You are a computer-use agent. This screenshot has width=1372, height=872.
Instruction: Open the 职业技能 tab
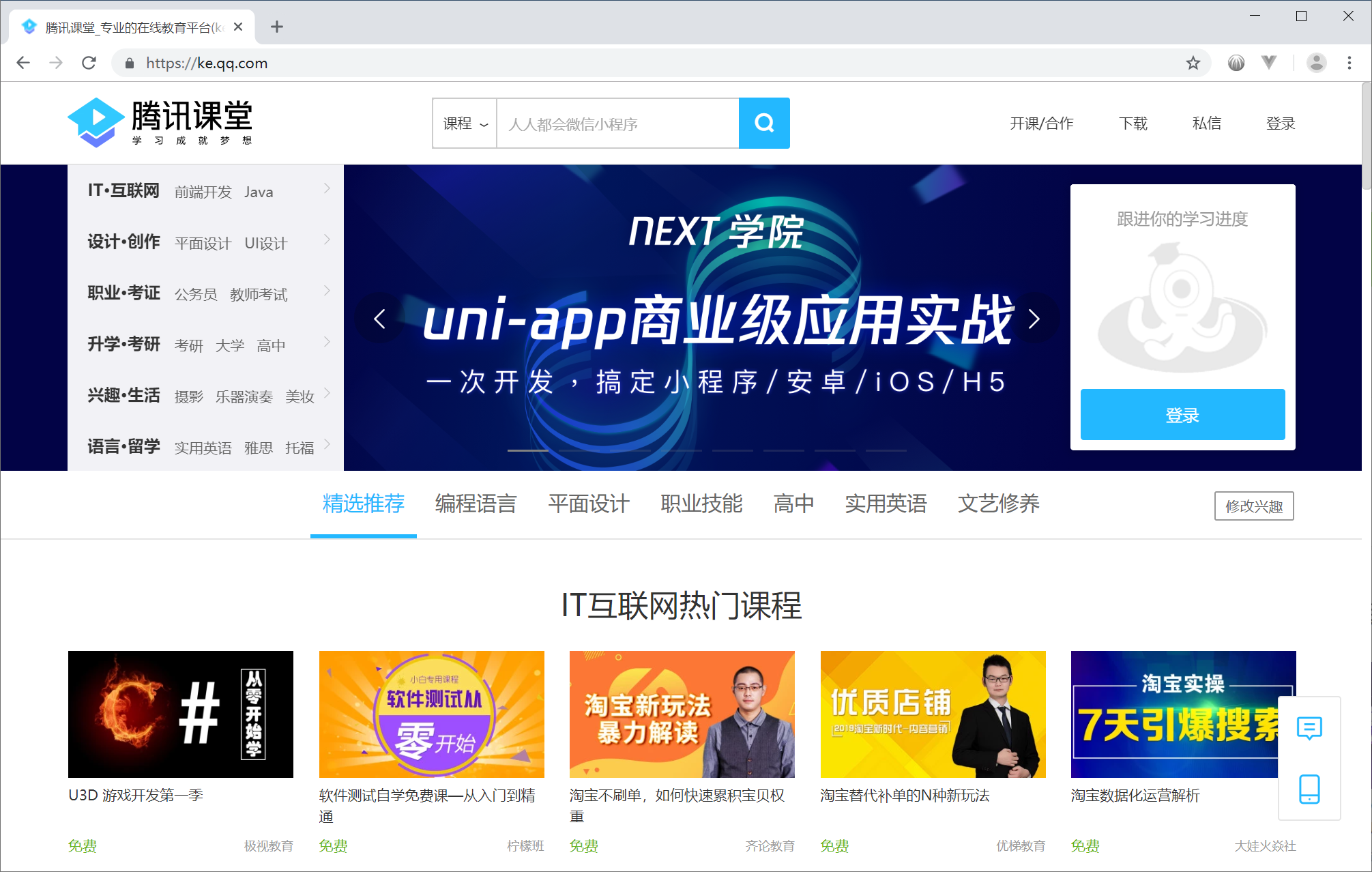tap(701, 504)
